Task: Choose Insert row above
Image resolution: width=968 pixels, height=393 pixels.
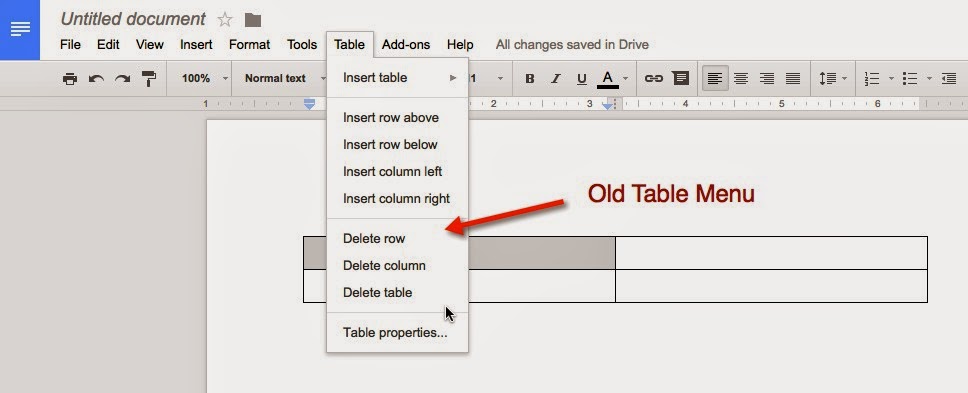Action: pos(398,117)
